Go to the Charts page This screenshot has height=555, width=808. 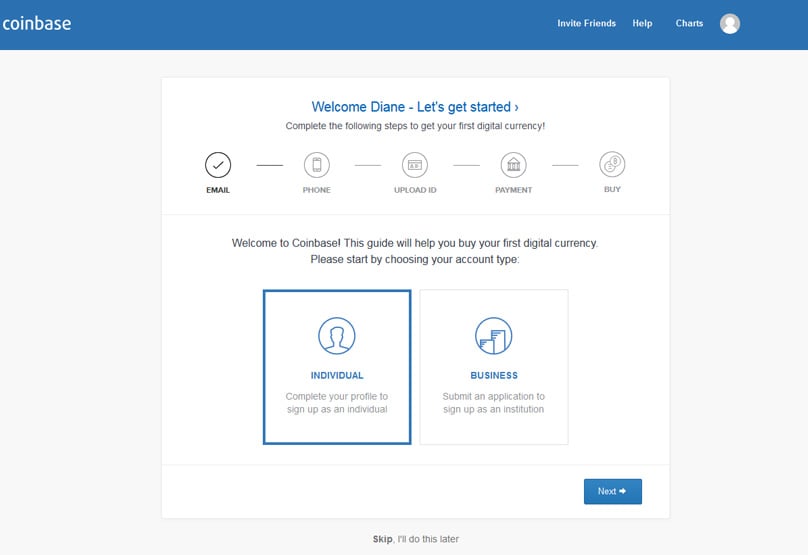click(x=689, y=23)
